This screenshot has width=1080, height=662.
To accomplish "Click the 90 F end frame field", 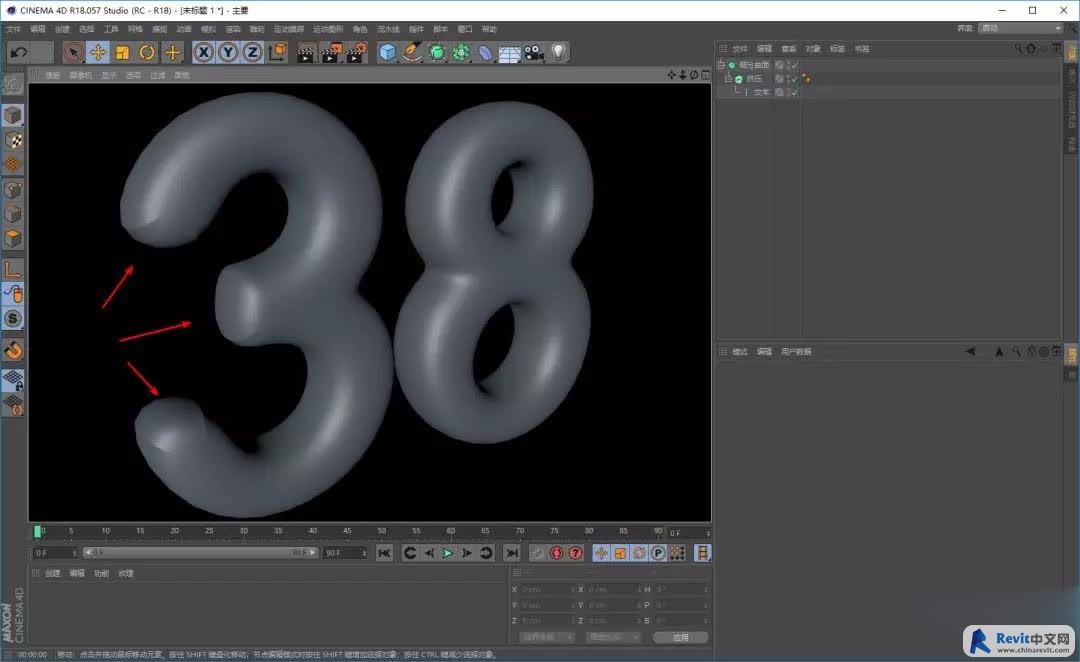I will click(344, 552).
